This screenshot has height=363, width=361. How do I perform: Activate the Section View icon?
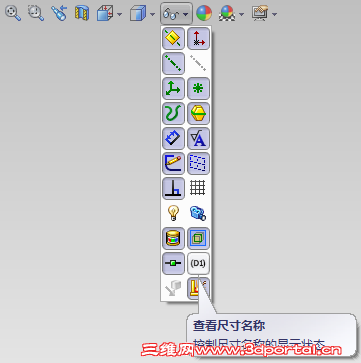point(82,14)
